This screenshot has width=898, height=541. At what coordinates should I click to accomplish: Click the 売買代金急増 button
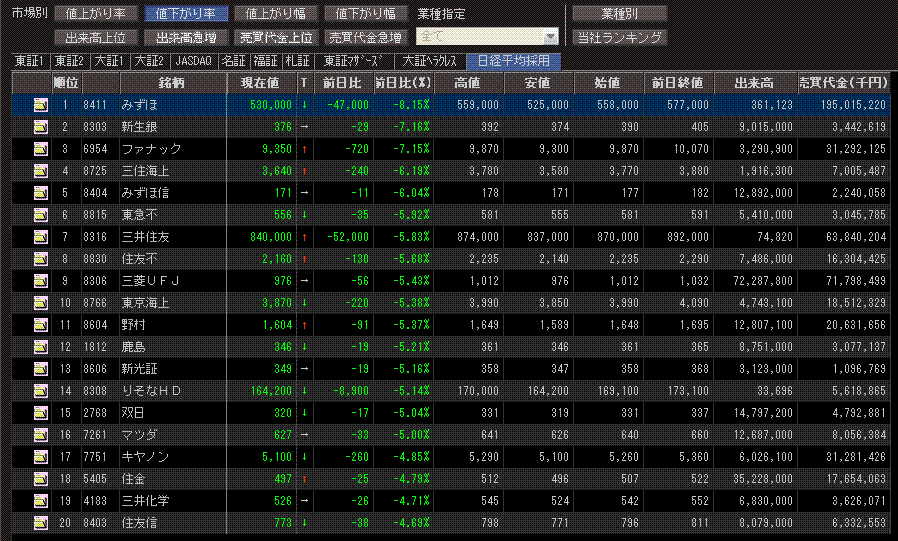pos(365,38)
